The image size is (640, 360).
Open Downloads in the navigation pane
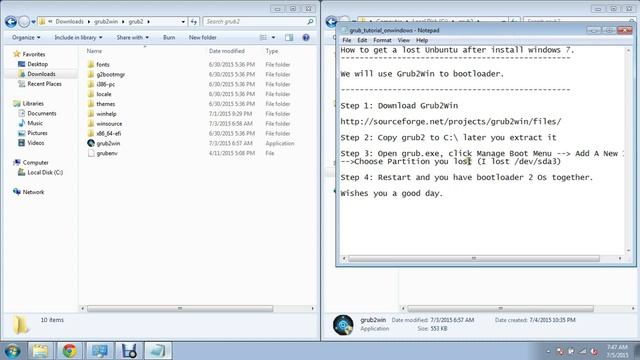(x=41, y=74)
